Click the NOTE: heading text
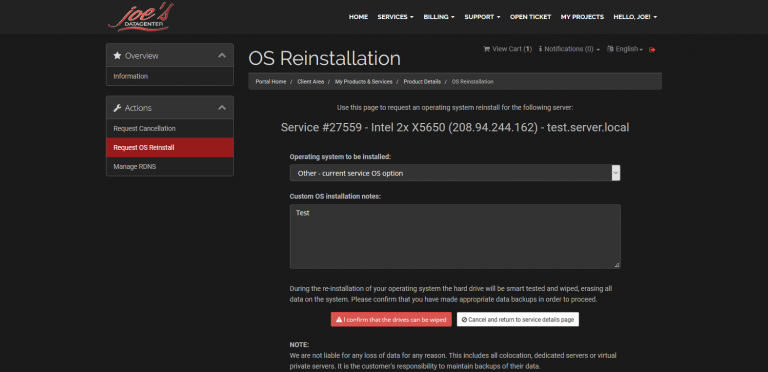Viewport: 768px width, 372px height. tap(299, 345)
